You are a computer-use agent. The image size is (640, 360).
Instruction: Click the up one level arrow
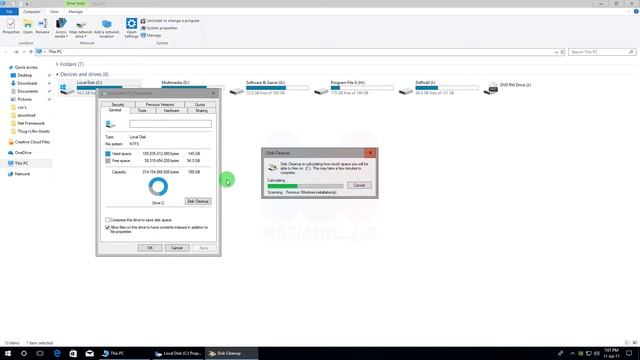31,52
